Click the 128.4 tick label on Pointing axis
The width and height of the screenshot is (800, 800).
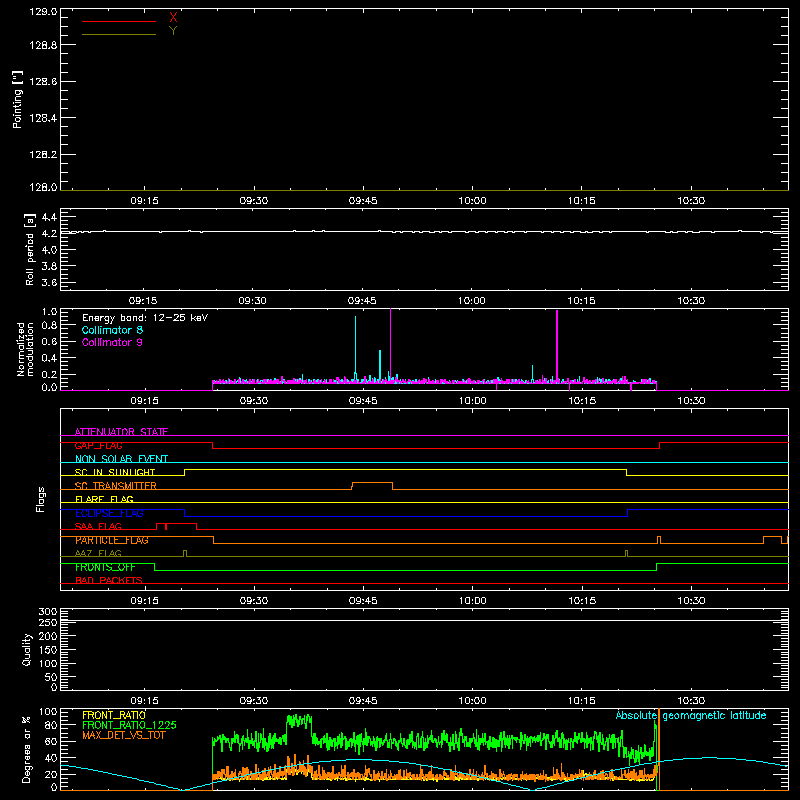coord(43,118)
